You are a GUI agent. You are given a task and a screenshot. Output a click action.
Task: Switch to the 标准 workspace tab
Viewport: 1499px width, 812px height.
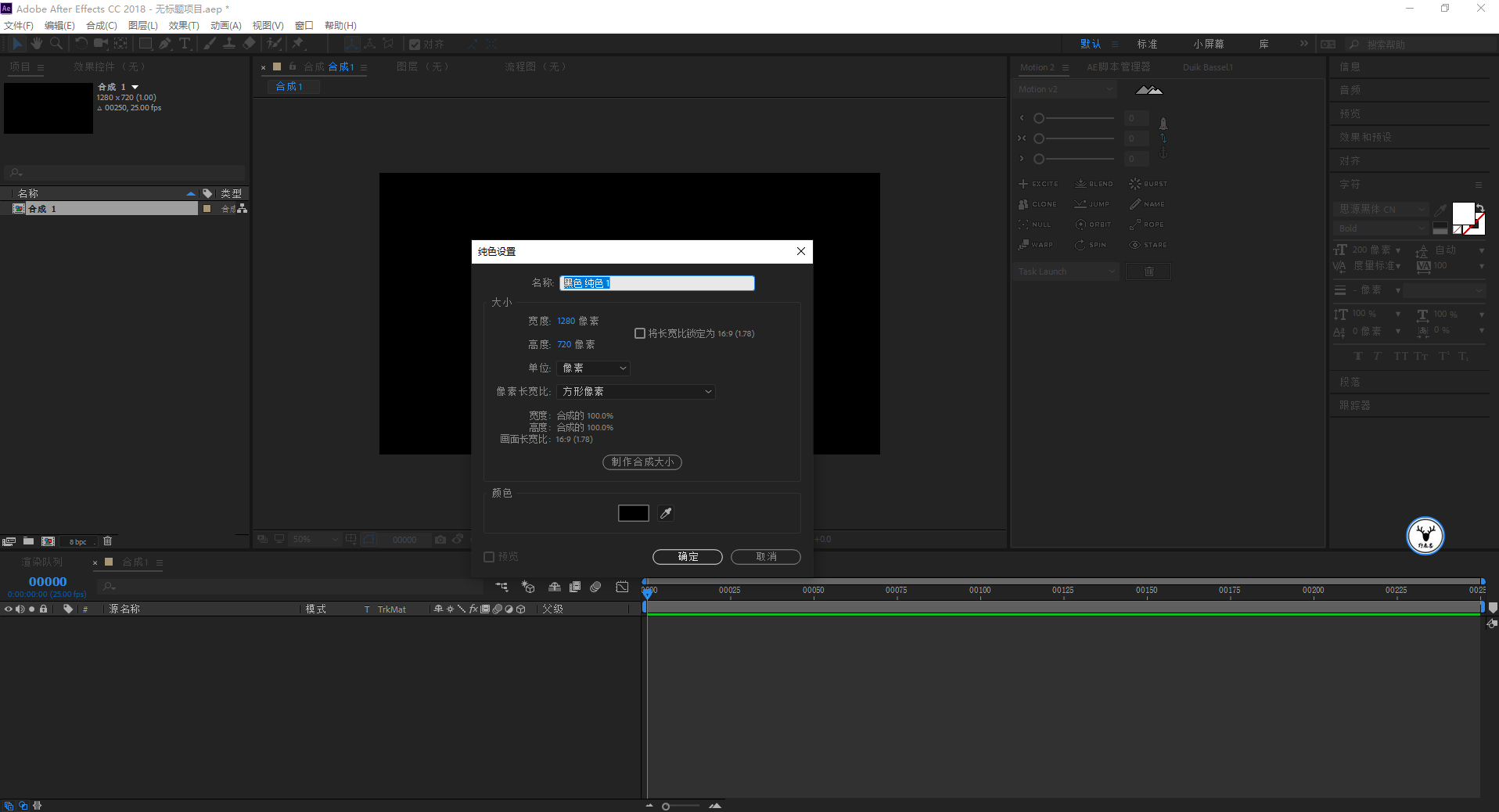point(1147,44)
